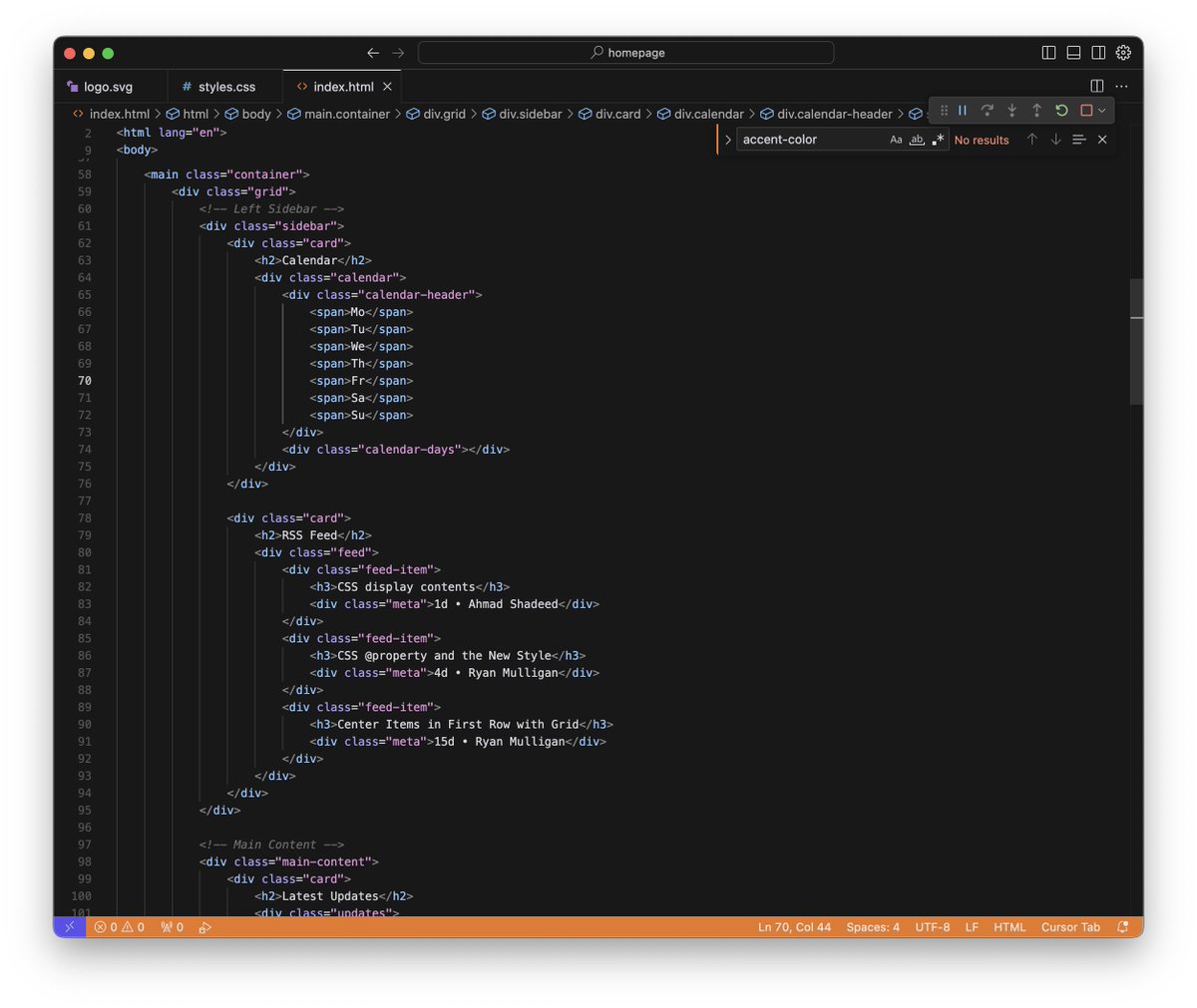Click line number 70 in the gutter
The image size is (1197, 1008).
85,381
